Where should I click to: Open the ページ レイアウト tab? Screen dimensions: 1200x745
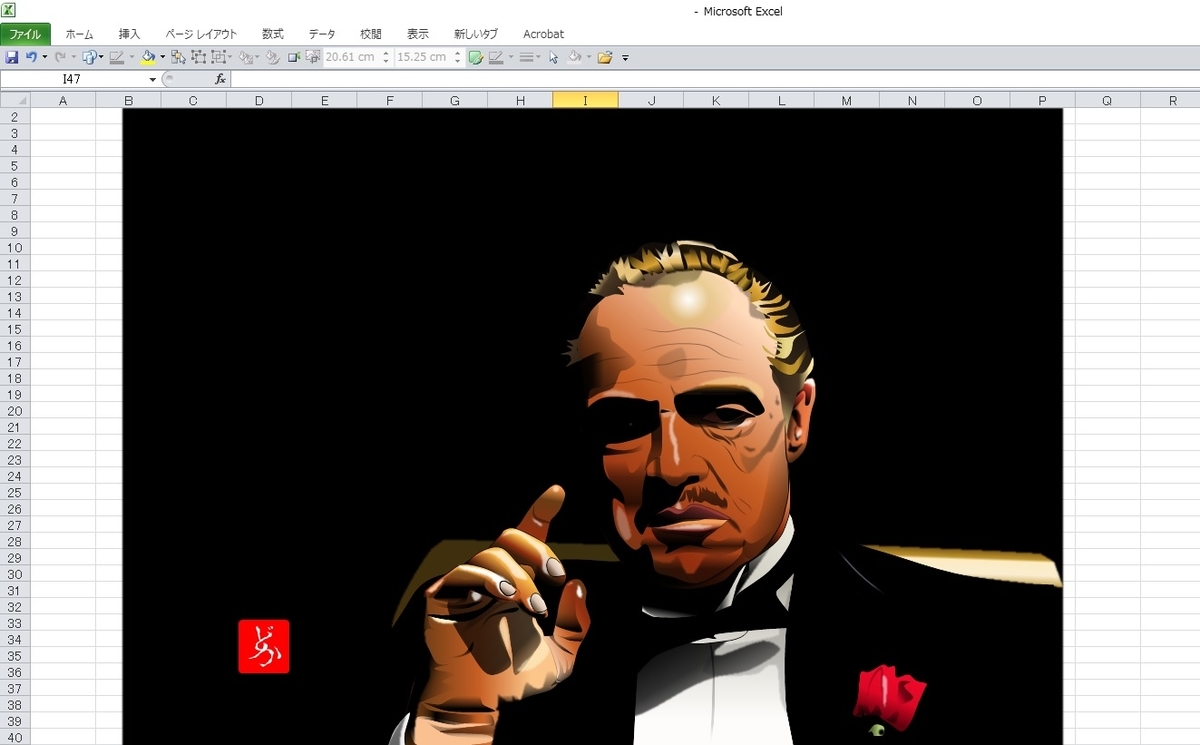point(201,34)
